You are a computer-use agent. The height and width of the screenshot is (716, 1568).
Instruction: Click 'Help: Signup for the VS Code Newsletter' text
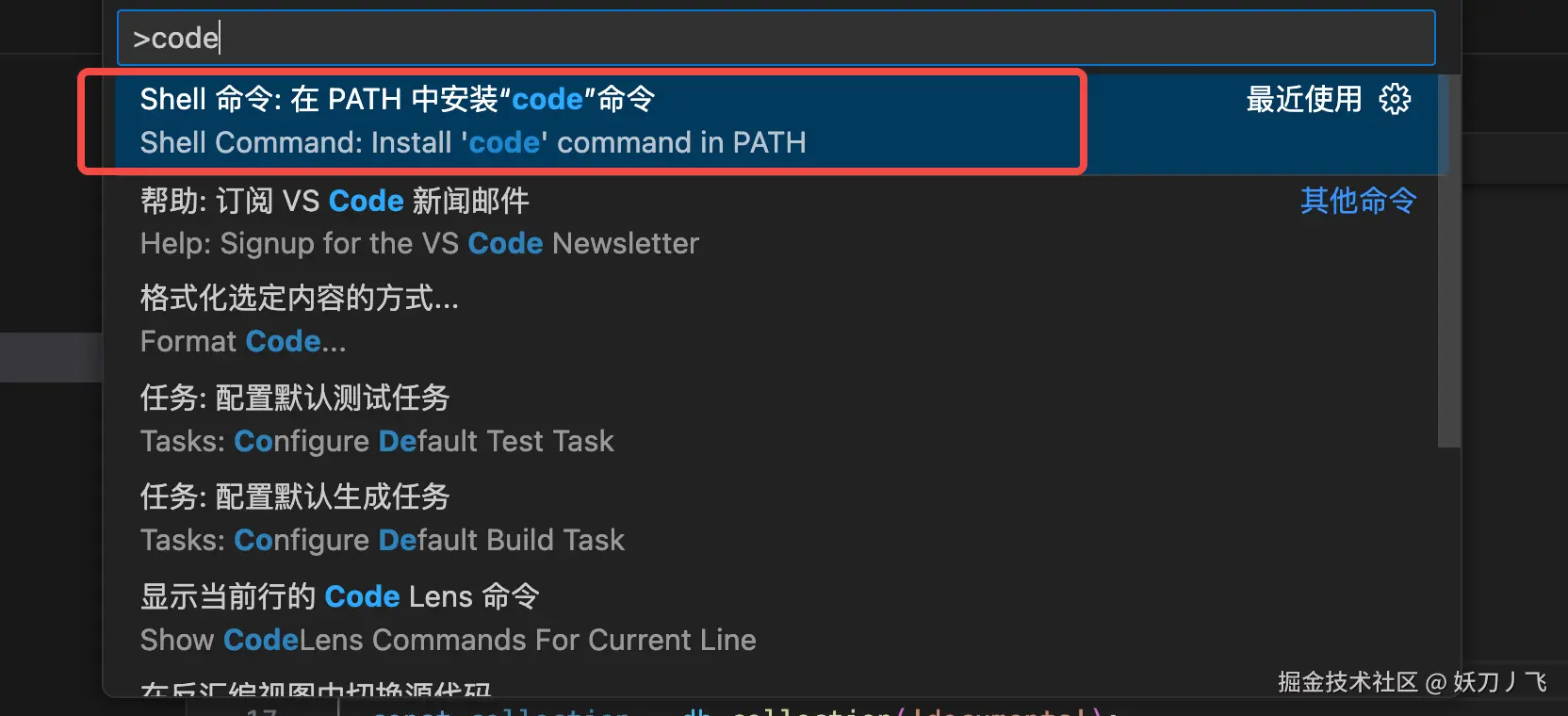click(x=419, y=244)
